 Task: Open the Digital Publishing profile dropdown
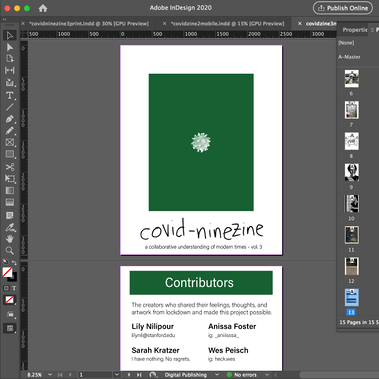(x=217, y=375)
